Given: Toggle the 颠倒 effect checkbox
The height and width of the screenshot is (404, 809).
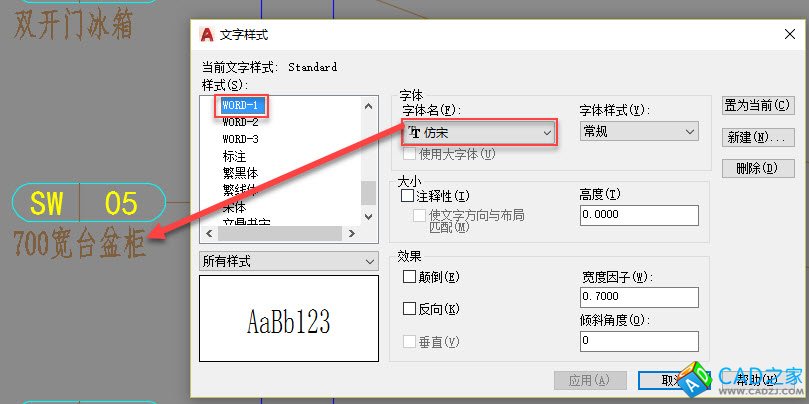Looking at the screenshot, I should pos(409,277).
